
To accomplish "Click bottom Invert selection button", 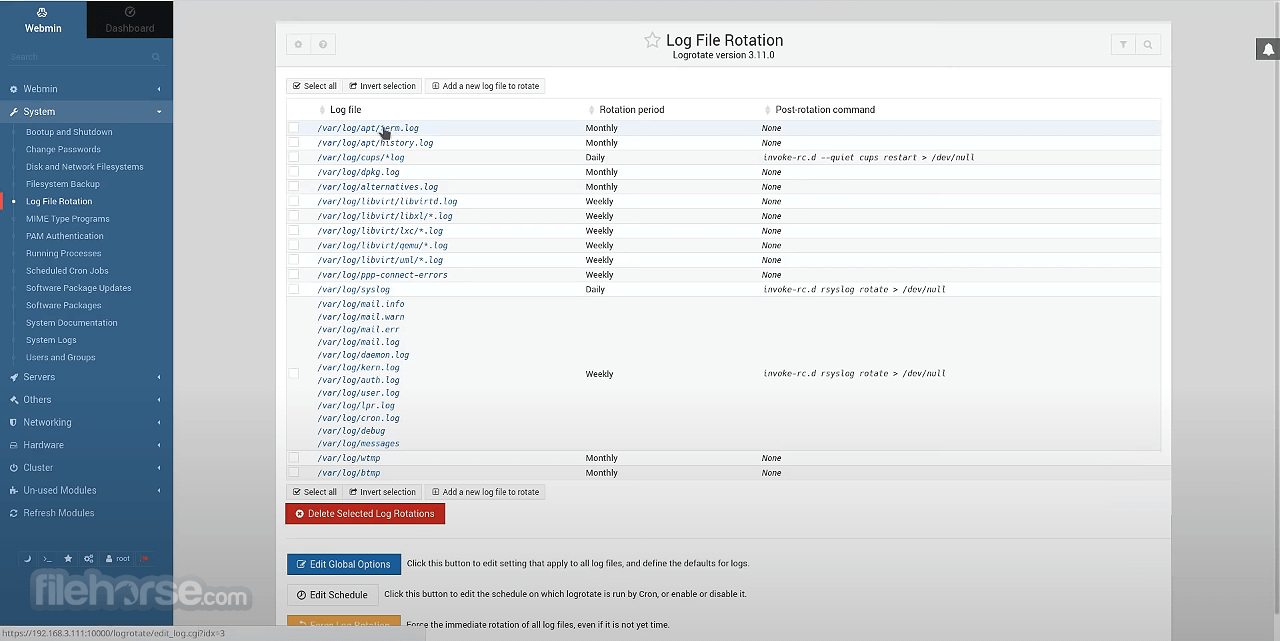I will coord(382,492).
